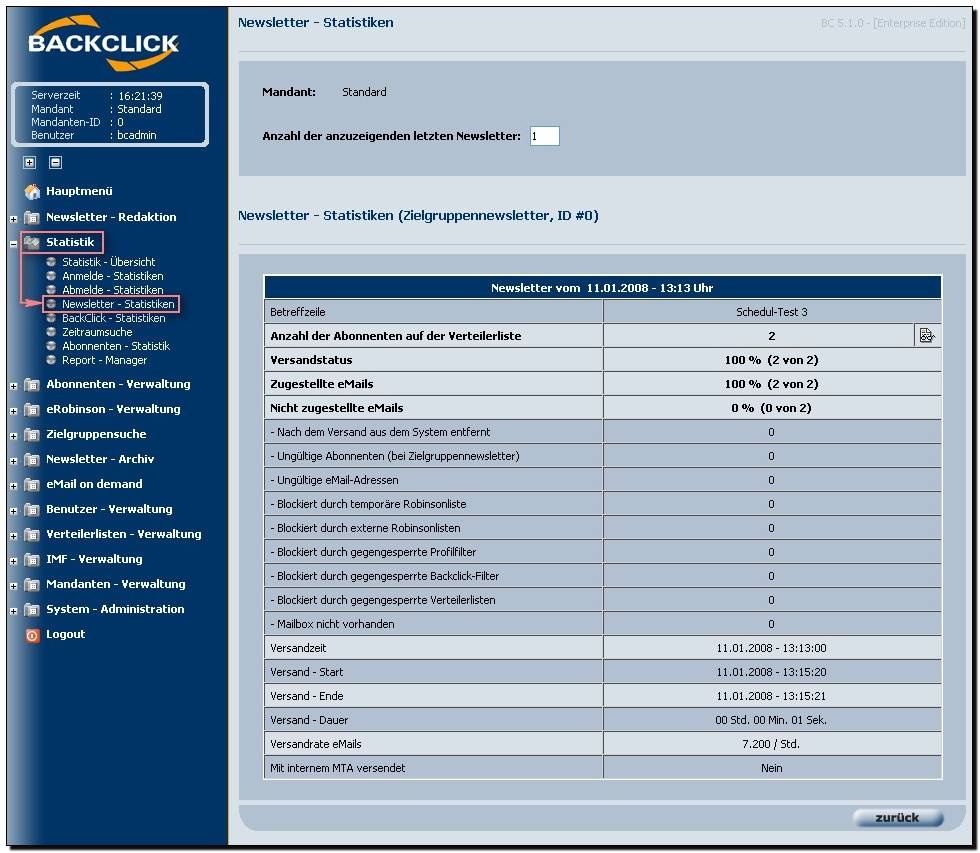Click the expand-all plus icon

click(29, 162)
